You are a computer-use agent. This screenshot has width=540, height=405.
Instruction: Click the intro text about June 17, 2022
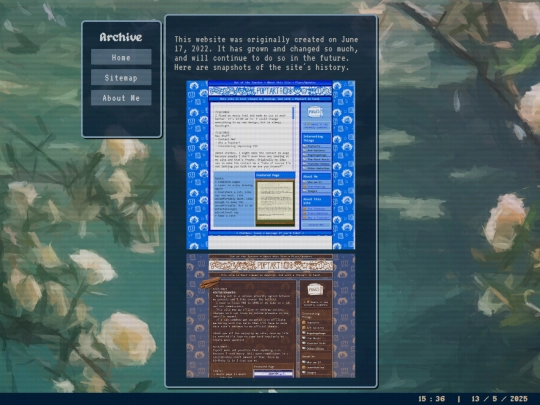point(266,53)
